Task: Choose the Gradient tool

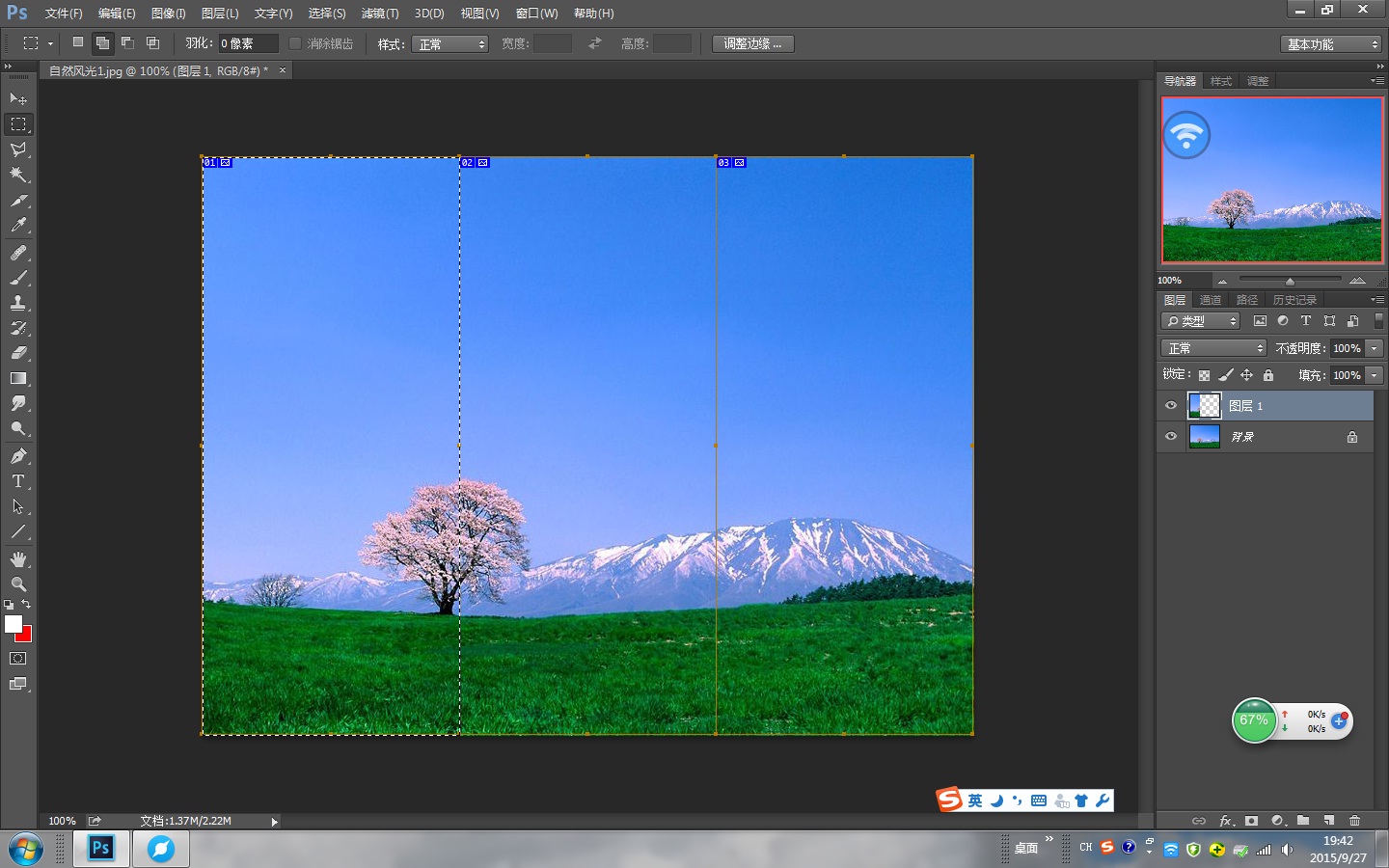Action: [18, 378]
